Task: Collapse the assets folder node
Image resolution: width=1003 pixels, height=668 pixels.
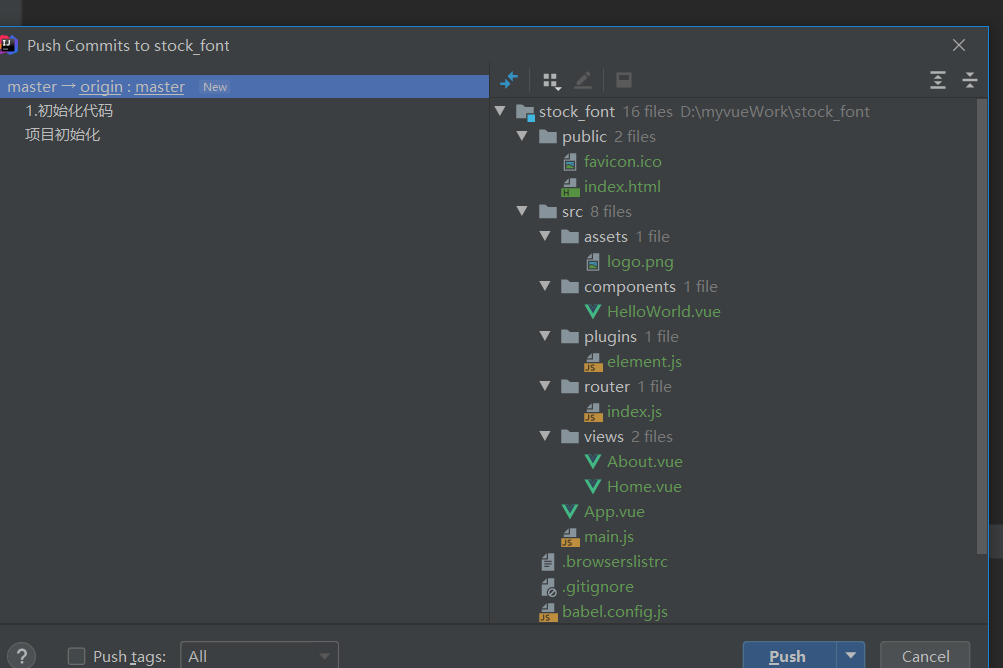Action: tap(545, 235)
